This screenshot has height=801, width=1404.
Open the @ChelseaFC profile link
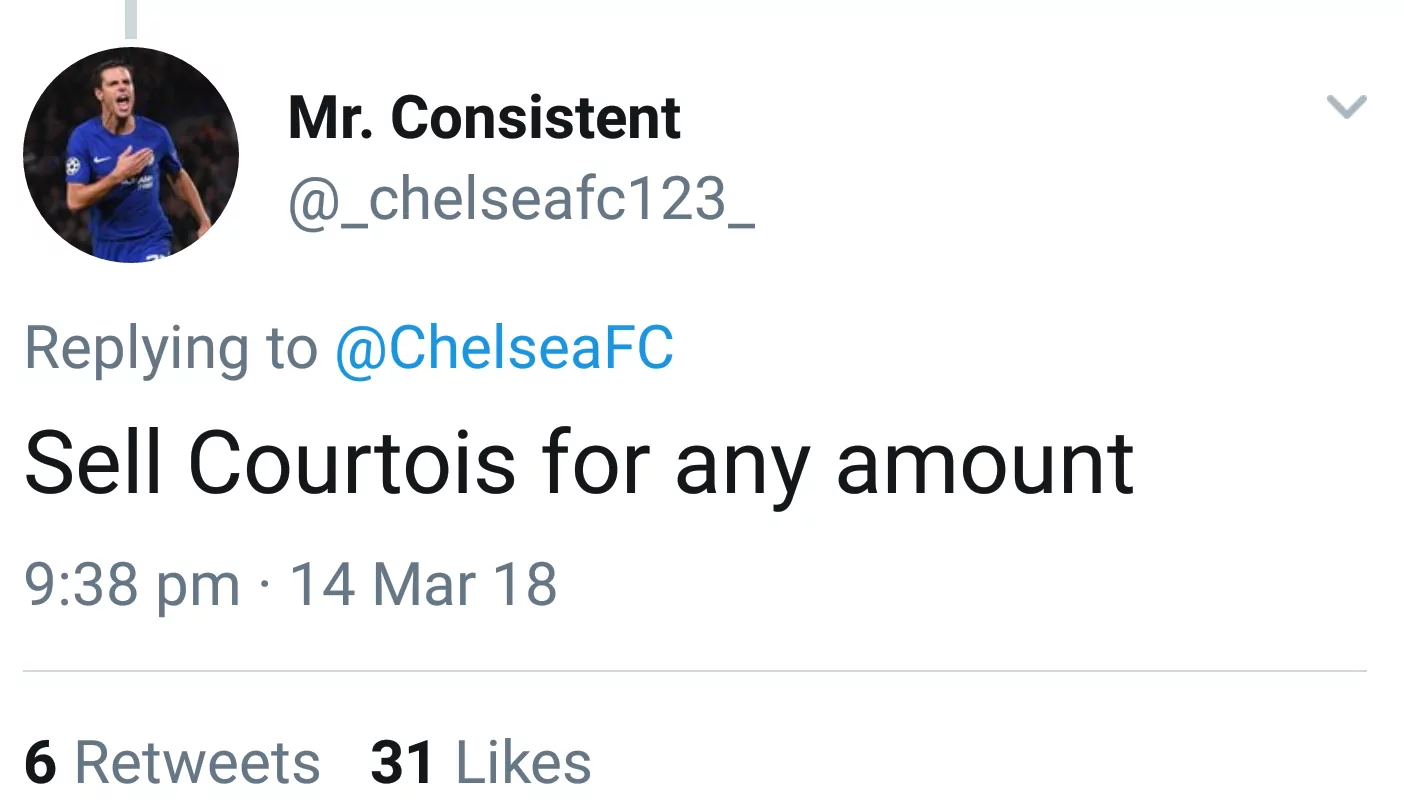coord(504,347)
